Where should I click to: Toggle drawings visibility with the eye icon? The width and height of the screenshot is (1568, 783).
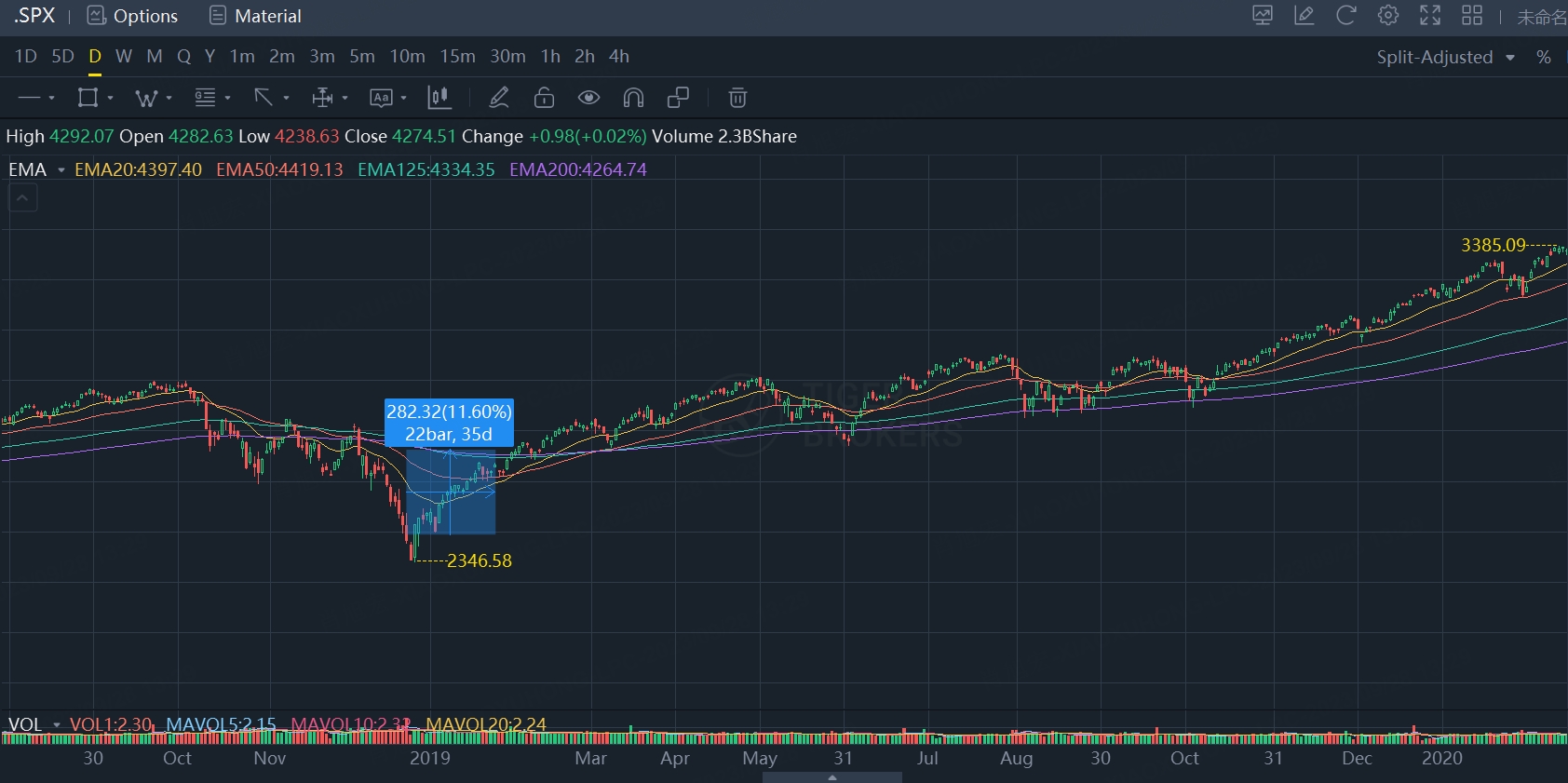(x=588, y=98)
